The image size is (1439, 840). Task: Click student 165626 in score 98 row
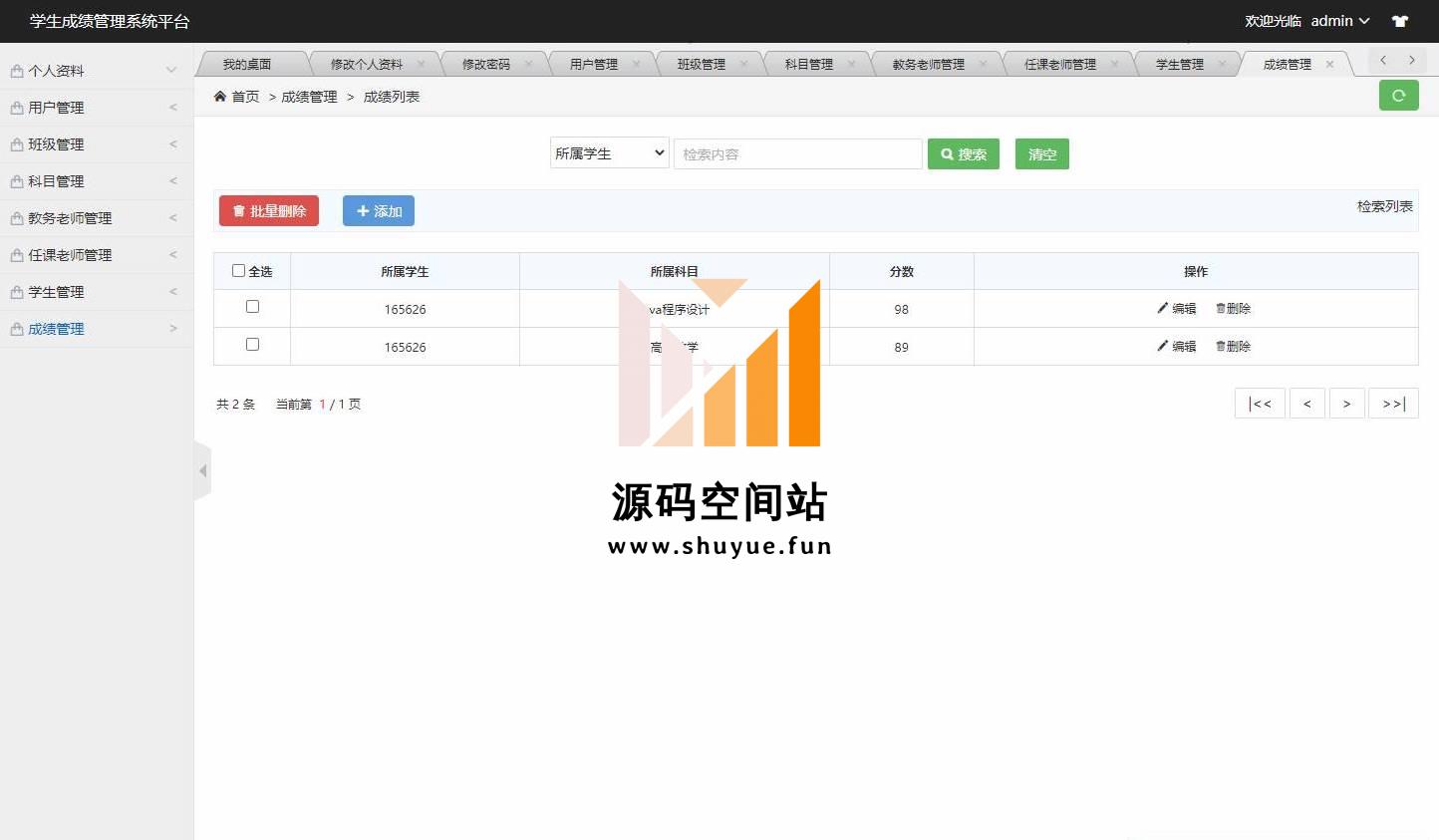tap(405, 309)
